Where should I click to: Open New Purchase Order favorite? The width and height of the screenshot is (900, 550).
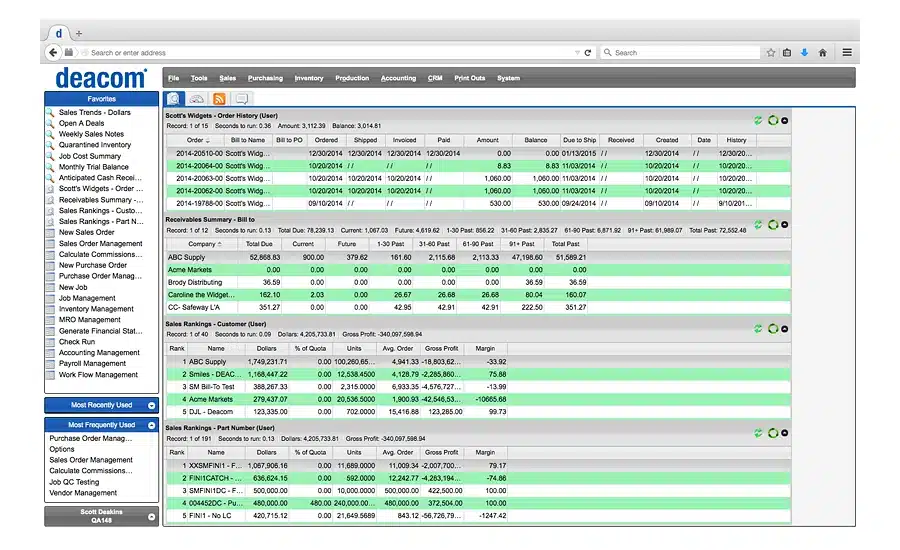click(x=93, y=265)
